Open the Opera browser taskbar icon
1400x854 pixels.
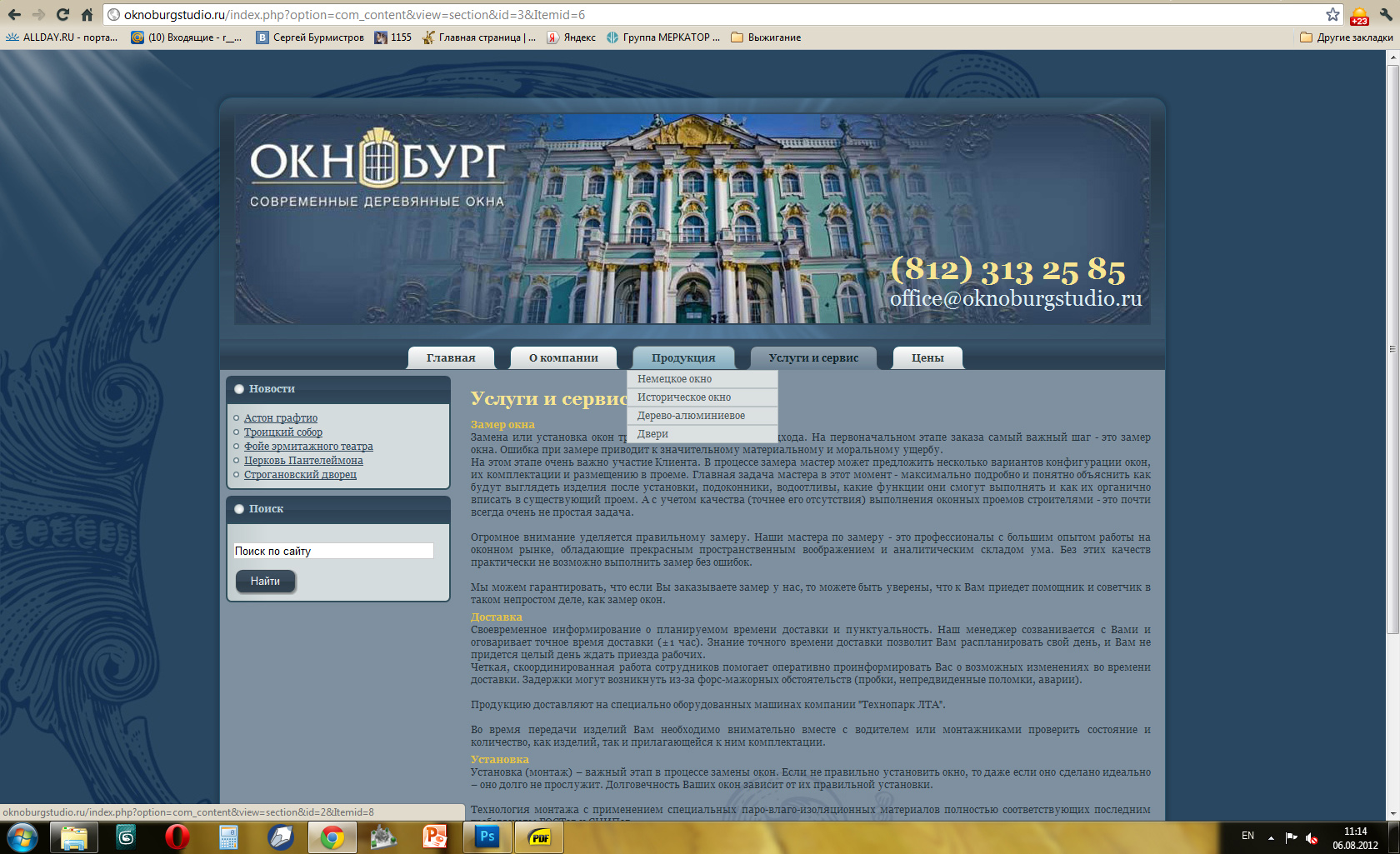pos(177,837)
